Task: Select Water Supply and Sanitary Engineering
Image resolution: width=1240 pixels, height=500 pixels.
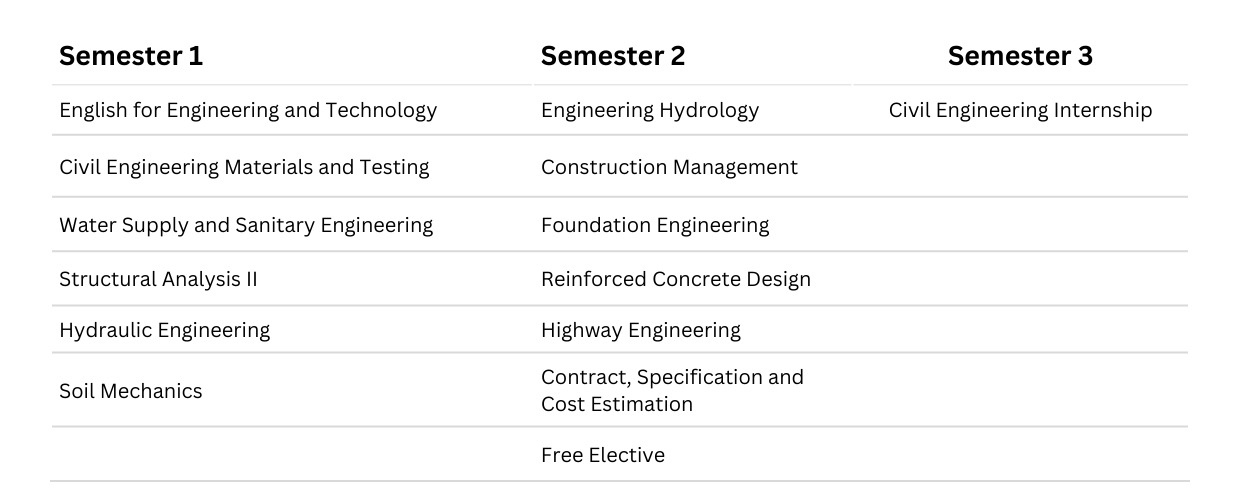Action: (246, 225)
